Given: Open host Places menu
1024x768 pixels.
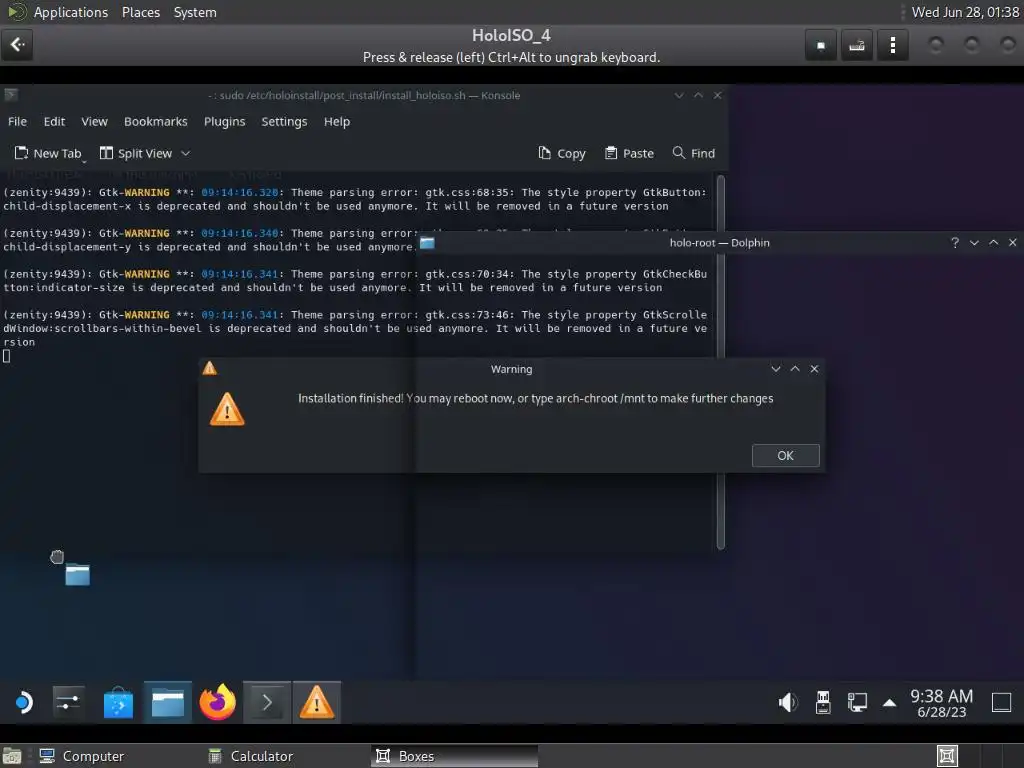Looking at the screenshot, I should (140, 12).
